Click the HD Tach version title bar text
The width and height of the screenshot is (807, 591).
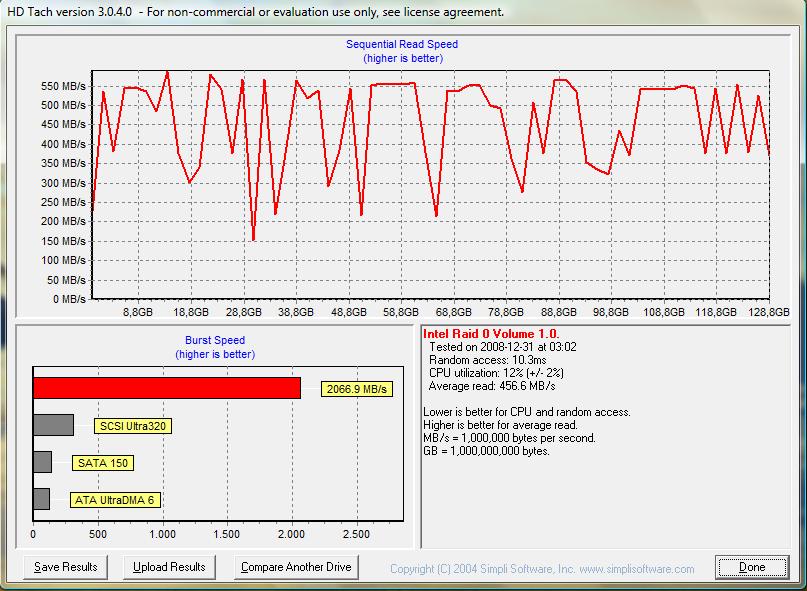pos(256,11)
